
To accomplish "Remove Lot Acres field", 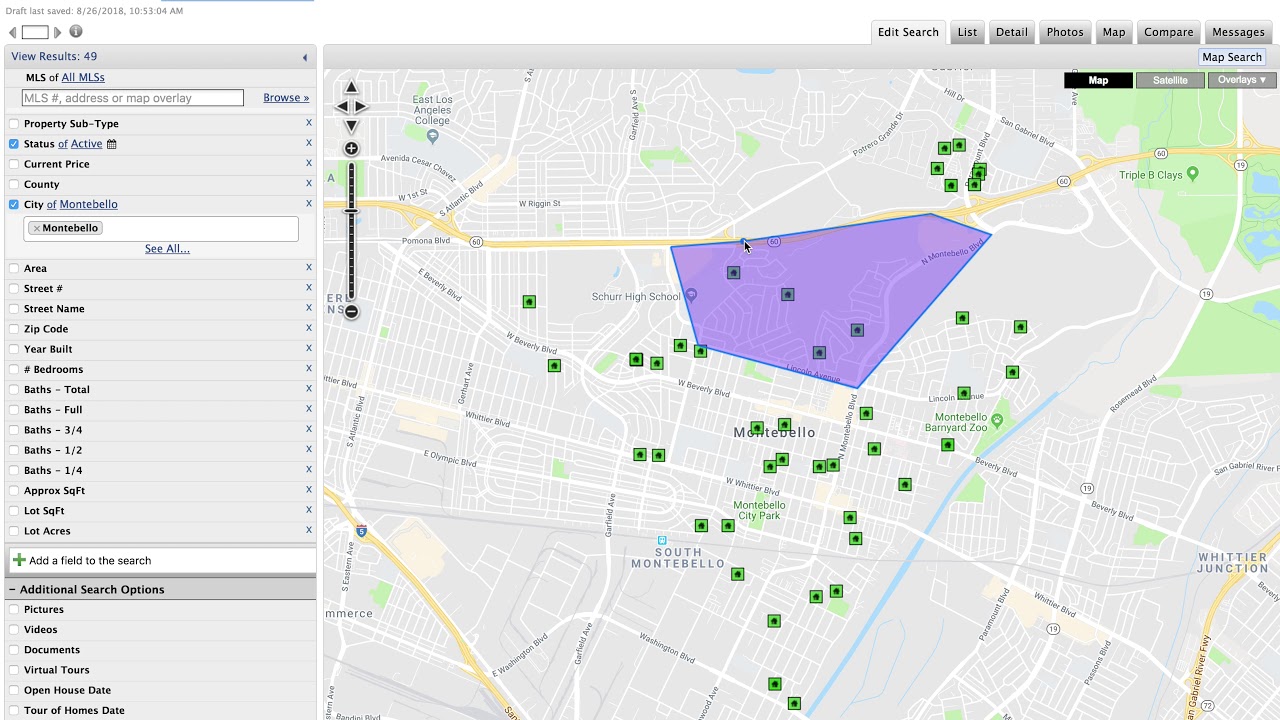I will (x=308, y=530).
